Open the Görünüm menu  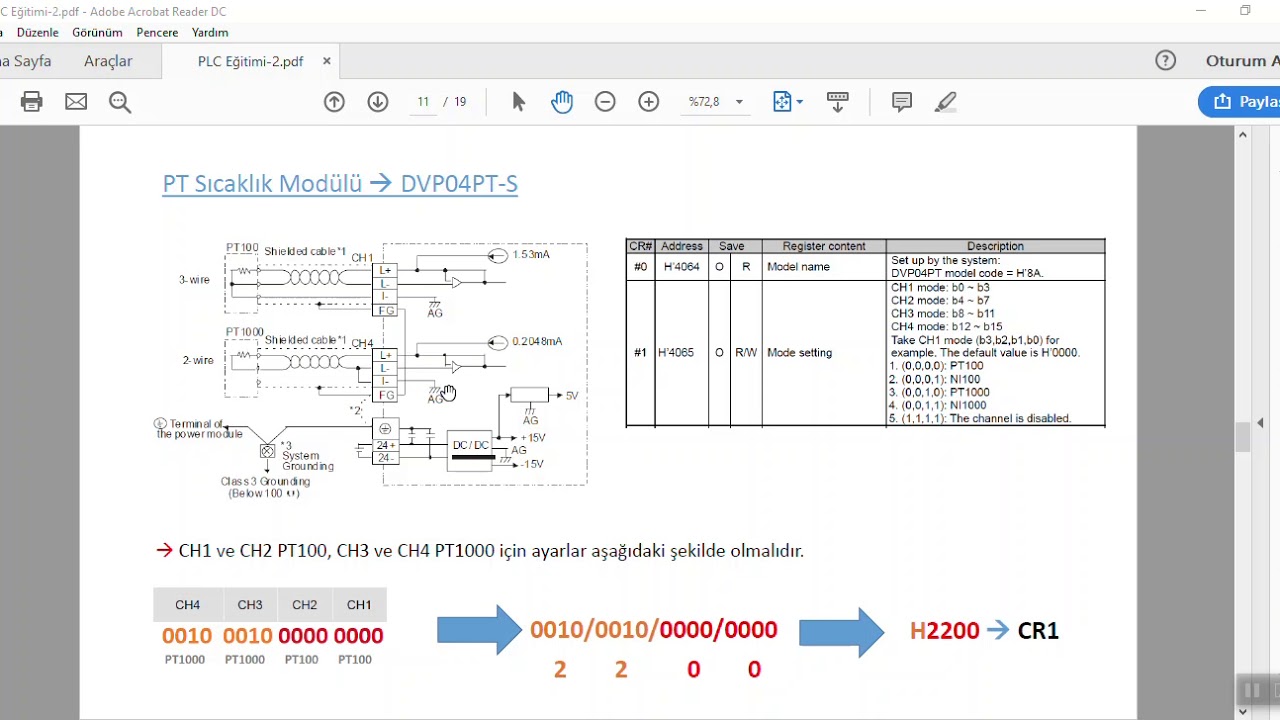(97, 32)
